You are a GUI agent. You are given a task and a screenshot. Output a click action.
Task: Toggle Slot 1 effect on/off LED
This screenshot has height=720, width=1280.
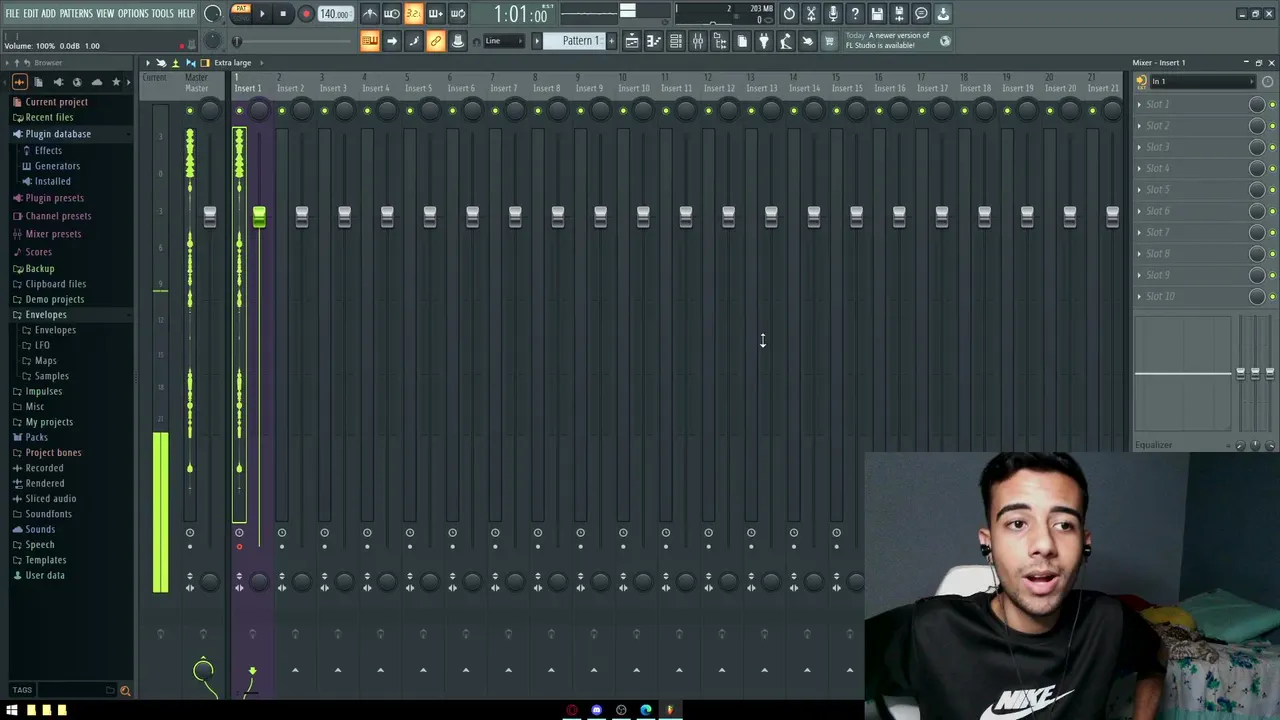coord(1272,105)
